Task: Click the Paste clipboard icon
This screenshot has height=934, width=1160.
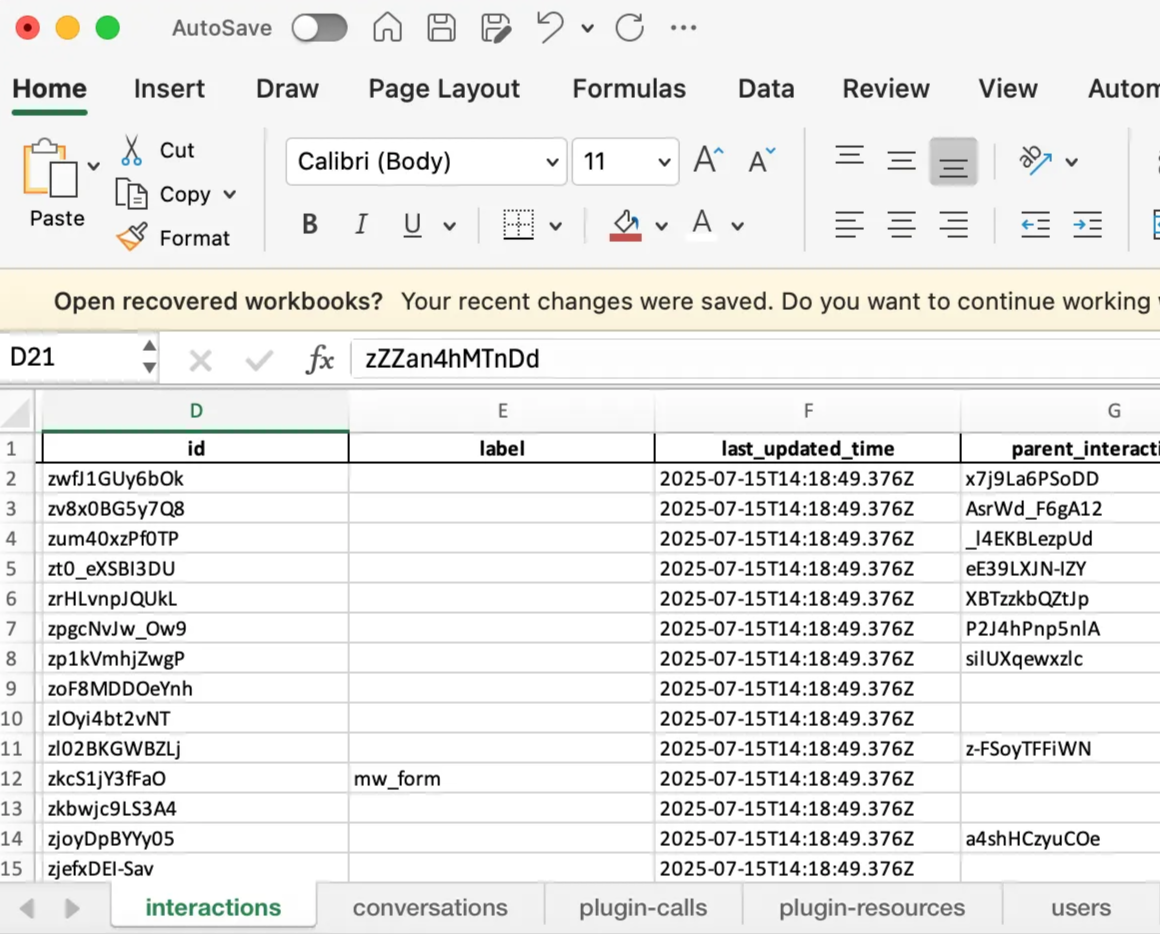Action: [50, 168]
